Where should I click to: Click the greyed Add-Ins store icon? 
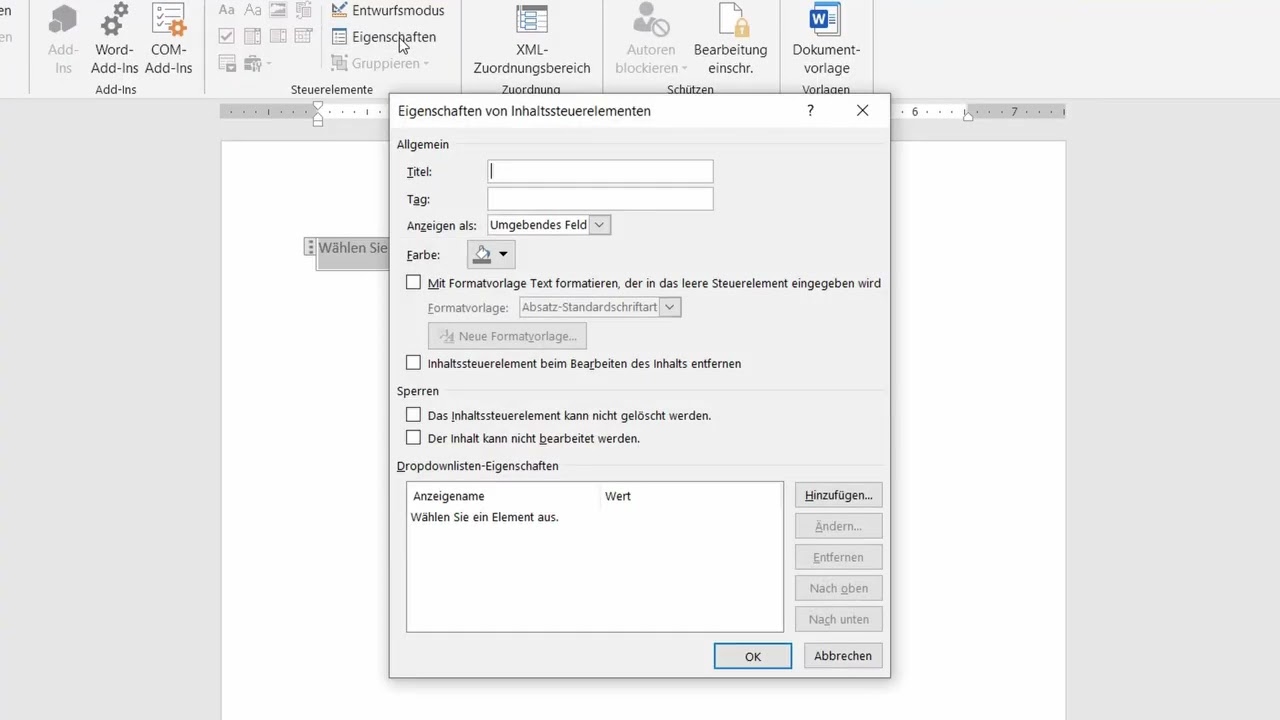[63, 39]
